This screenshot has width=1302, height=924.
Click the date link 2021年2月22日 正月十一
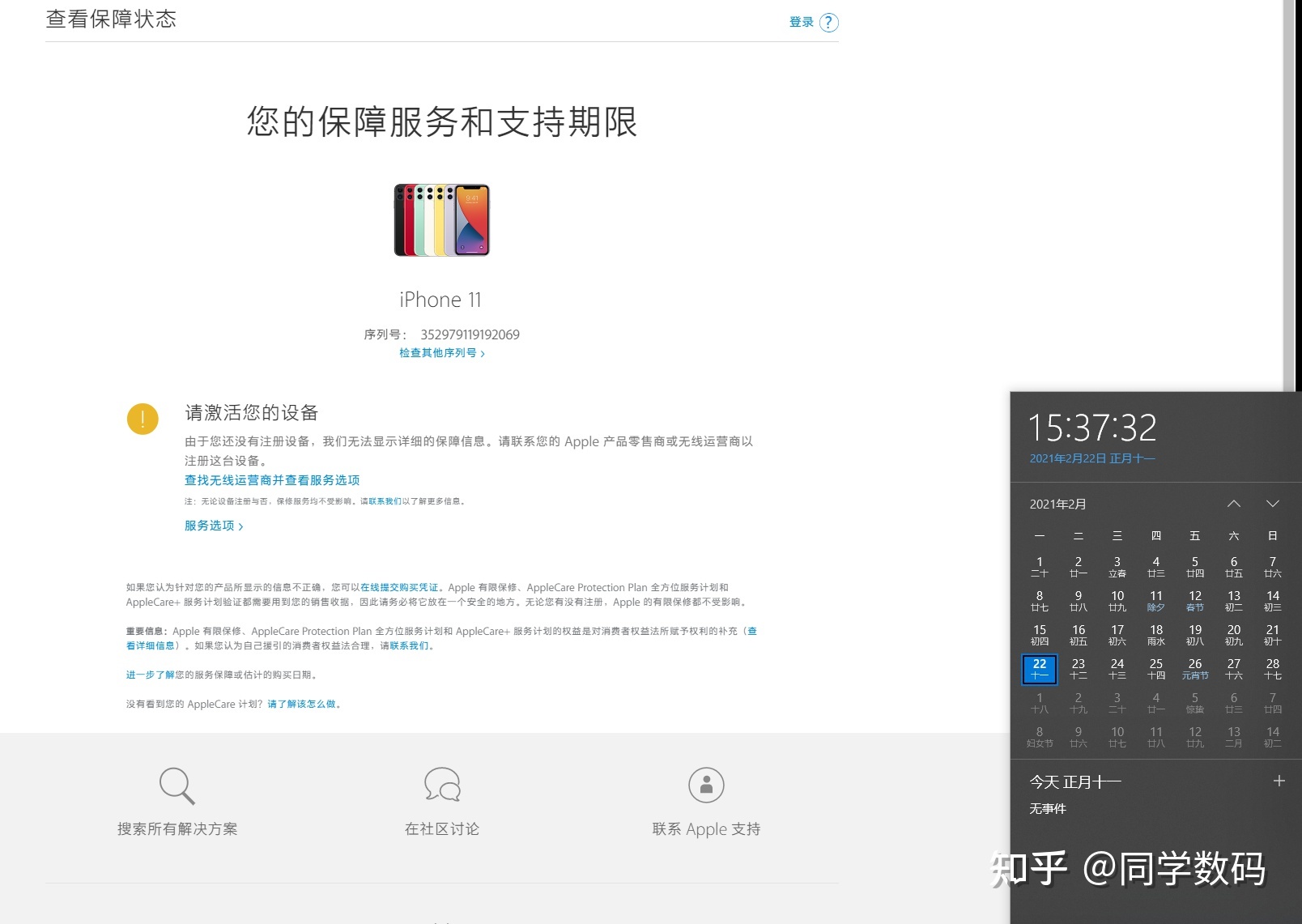[x=1092, y=458]
